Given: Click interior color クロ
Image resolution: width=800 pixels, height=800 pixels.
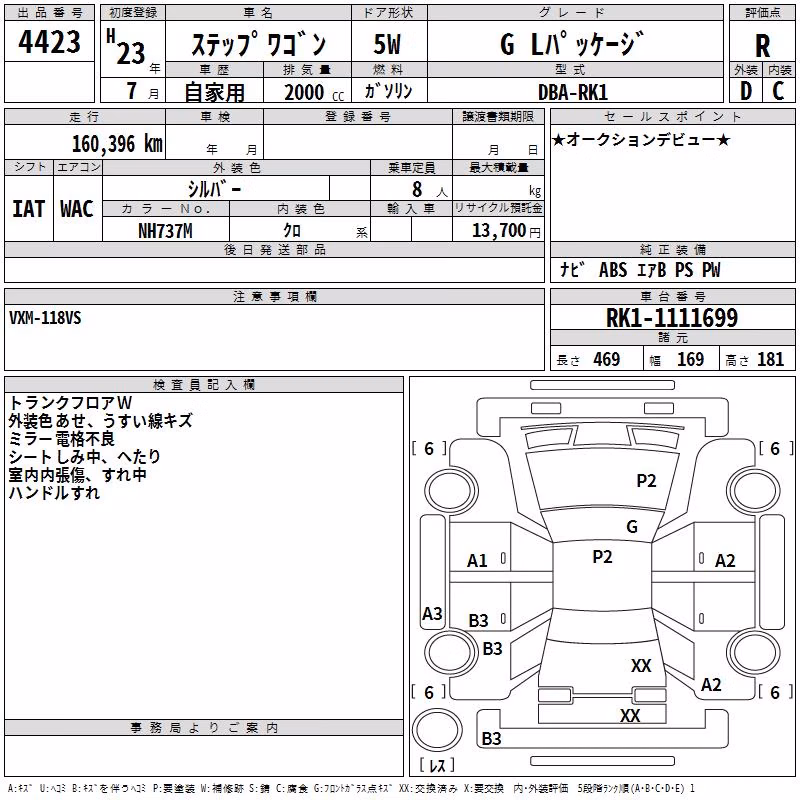Looking at the screenshot, I should (x=292, y=231).
